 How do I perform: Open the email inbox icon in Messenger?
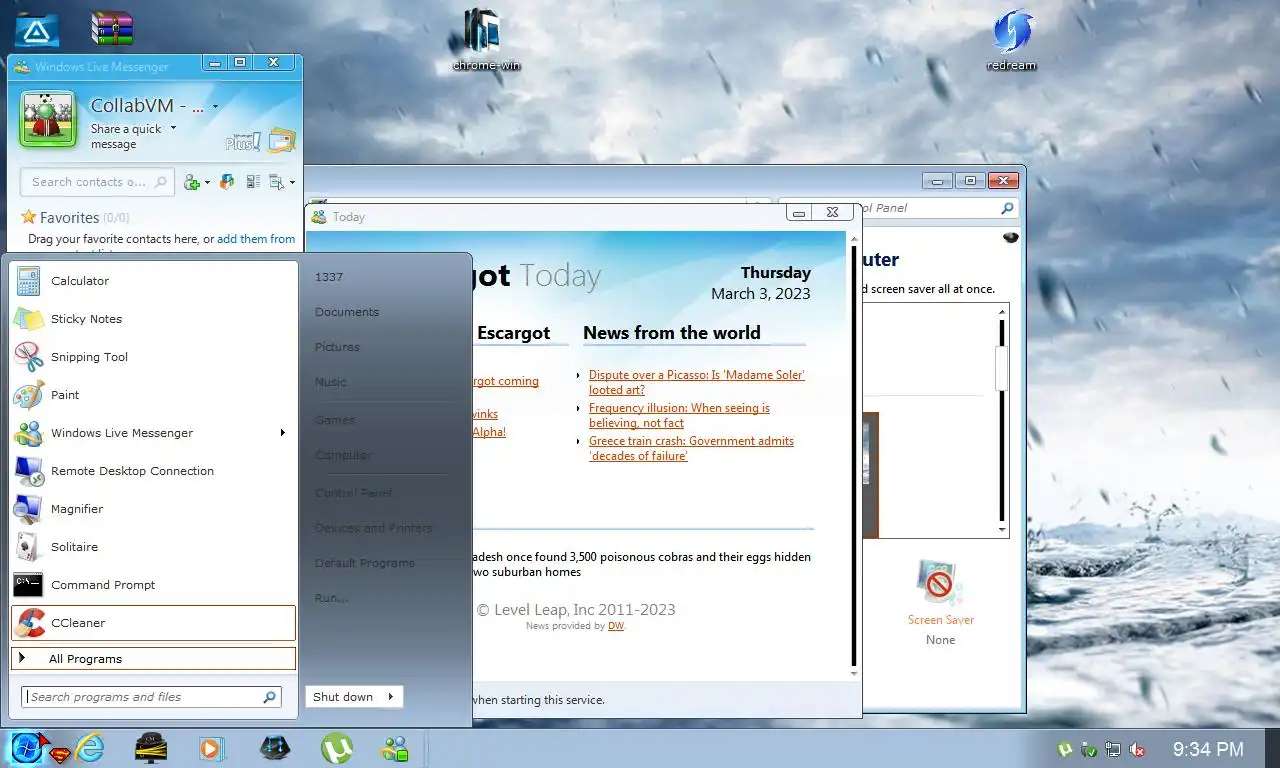click(x=282, y=141)
